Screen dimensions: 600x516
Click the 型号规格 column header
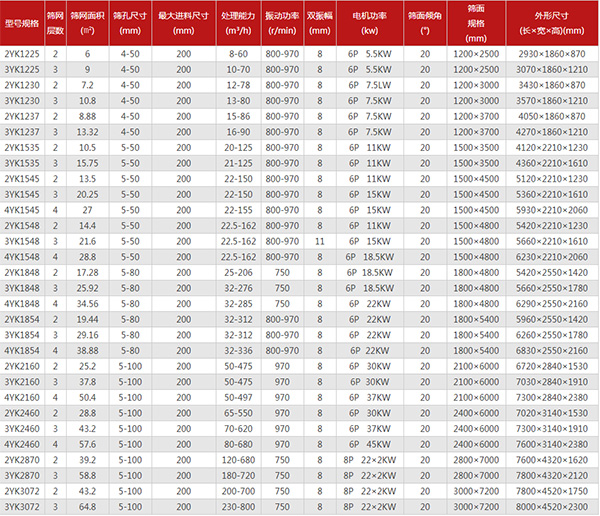pos(22,22)
